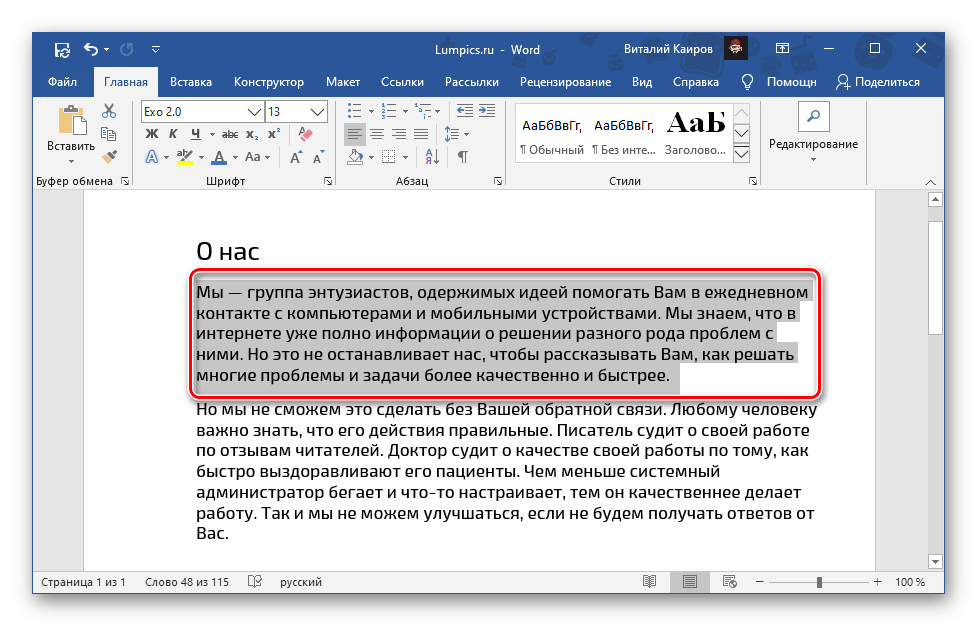The width and height of the screenshot is (977, 626).
Task: Apply text effects with outlined A
Action: pos(152,157)
